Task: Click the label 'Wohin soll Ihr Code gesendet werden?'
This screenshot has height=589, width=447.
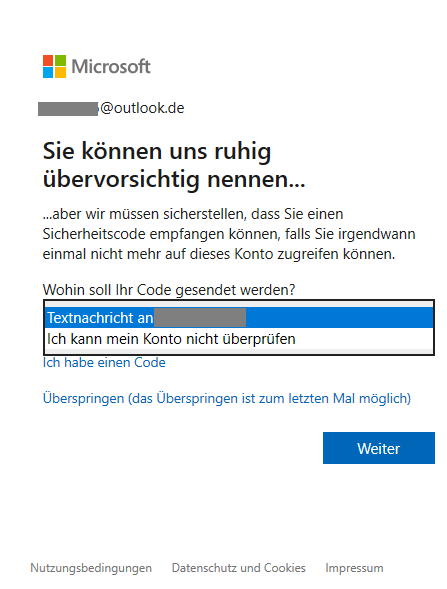Action: (x=169, y=290)
